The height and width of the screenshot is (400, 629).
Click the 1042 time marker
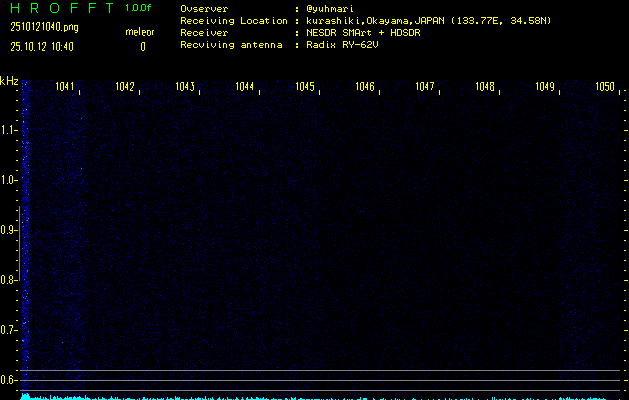pyautogui.click(x=125, y=86)
